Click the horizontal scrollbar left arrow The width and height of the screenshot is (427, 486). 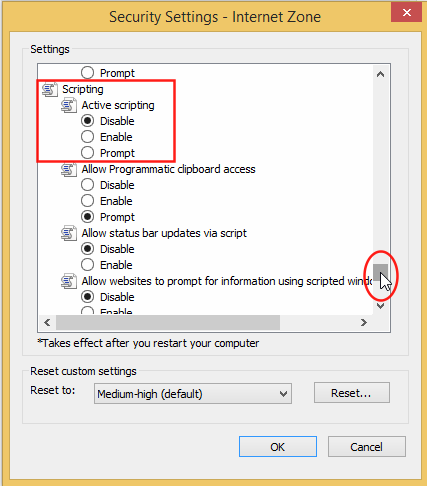tap(47, 322)
